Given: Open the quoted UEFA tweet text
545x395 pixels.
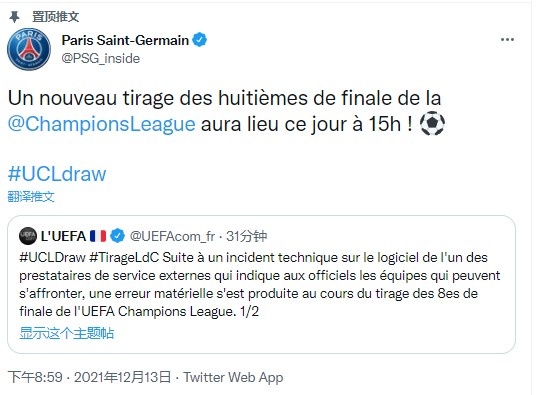Looking at the screenshot, I should [260, 284].
